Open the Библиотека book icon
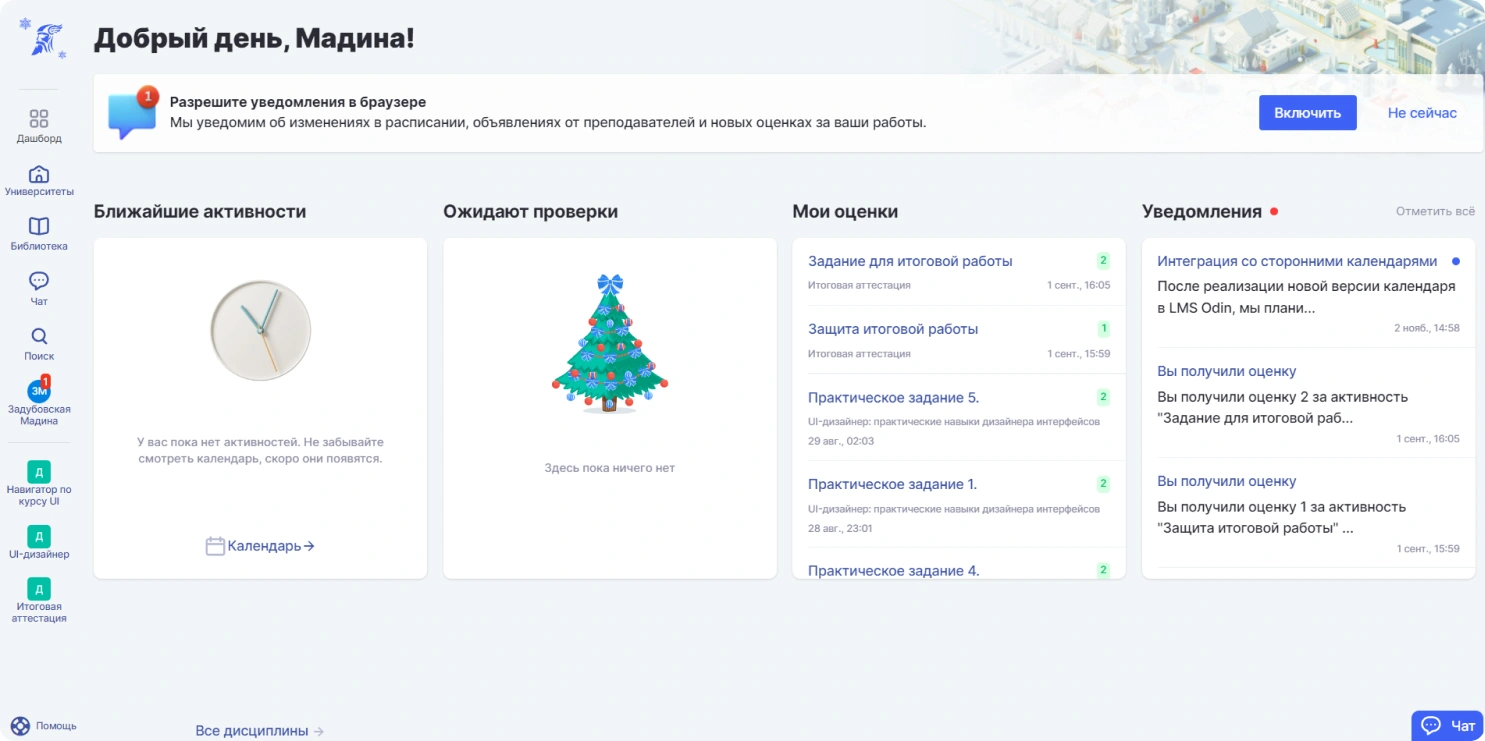 click(x=39, y=227)
